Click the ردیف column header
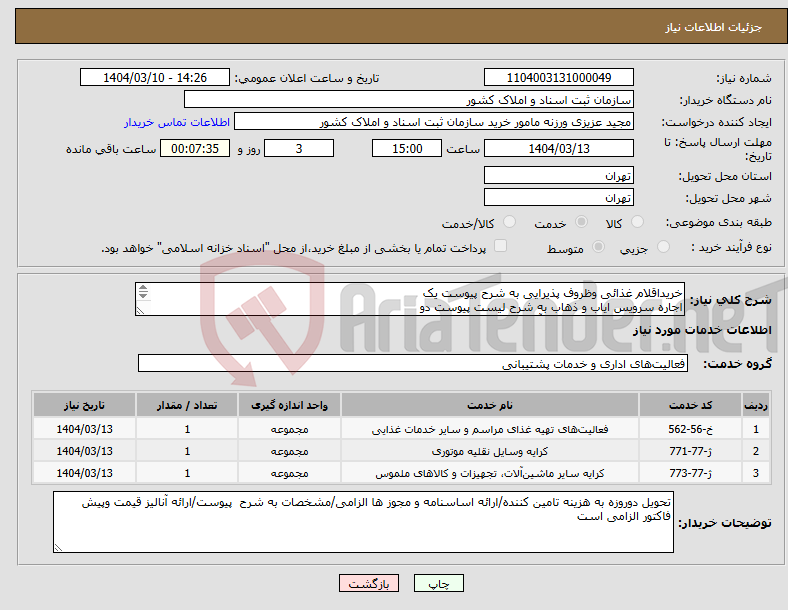The image size is (788, 610). pos(756,405)
